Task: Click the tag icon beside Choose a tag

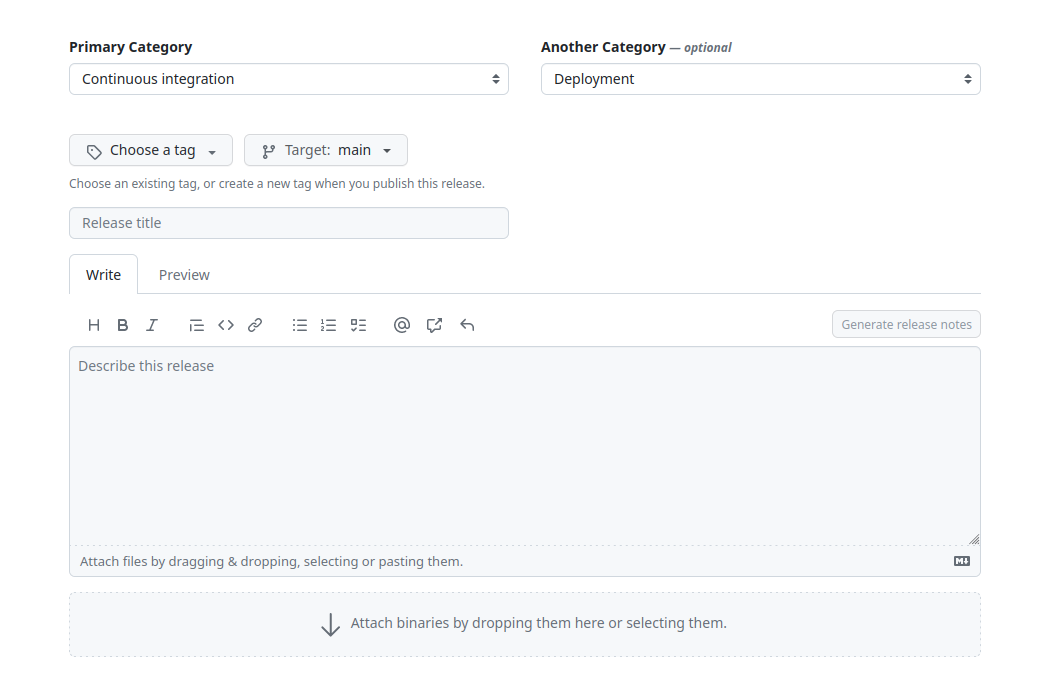Action: pyautogui.click(x=94, y=152)
